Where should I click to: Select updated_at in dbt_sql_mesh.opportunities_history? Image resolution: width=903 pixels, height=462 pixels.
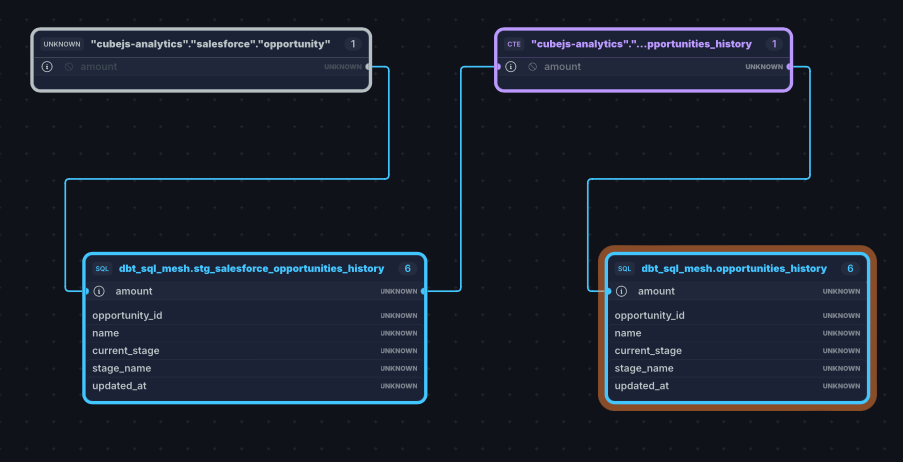737,386
